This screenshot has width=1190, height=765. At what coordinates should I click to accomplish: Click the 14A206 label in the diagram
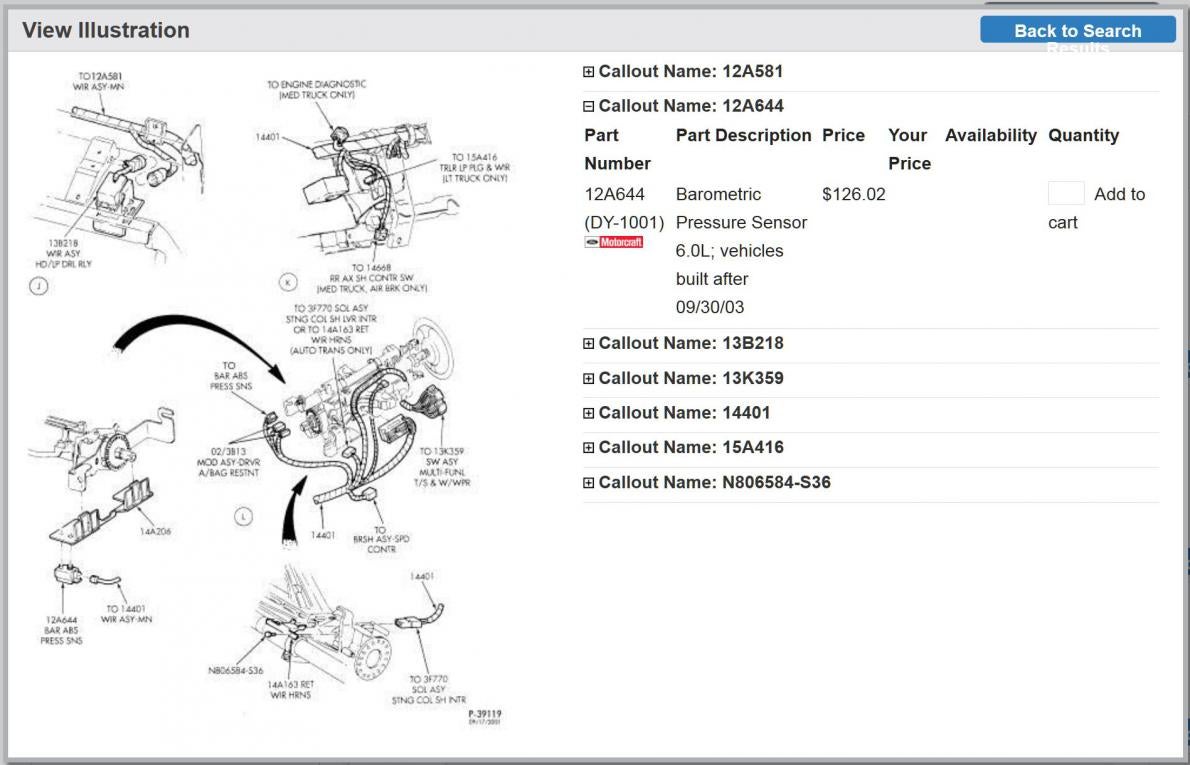[156, 532]
